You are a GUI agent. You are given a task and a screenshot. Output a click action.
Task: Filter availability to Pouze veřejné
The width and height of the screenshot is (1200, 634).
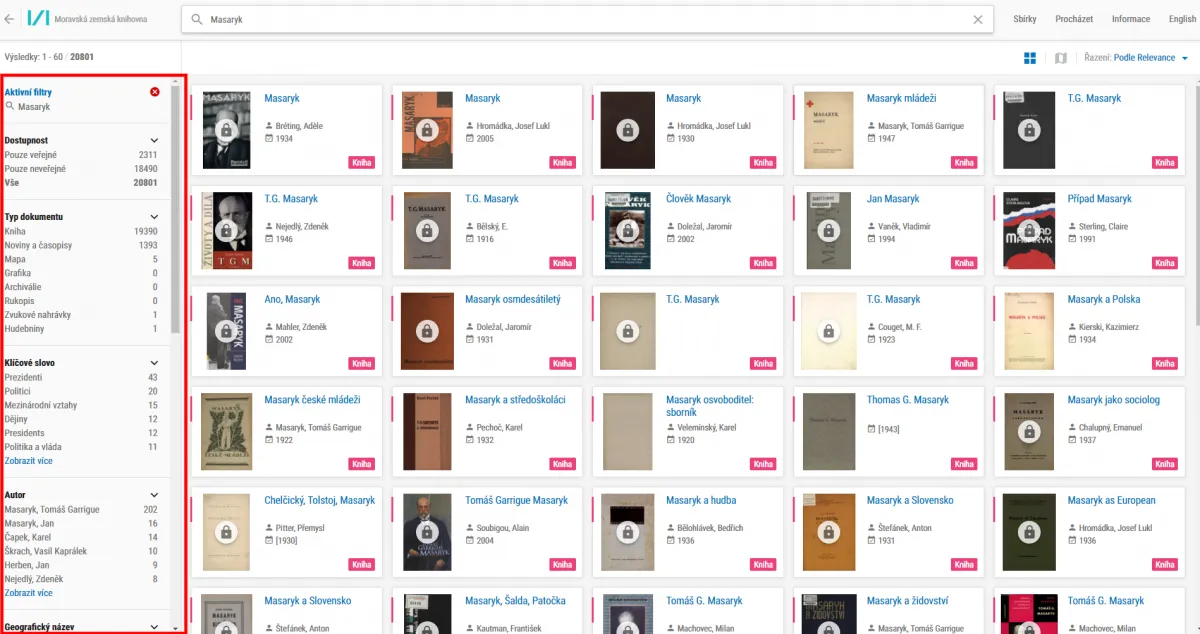coord(31,155)
